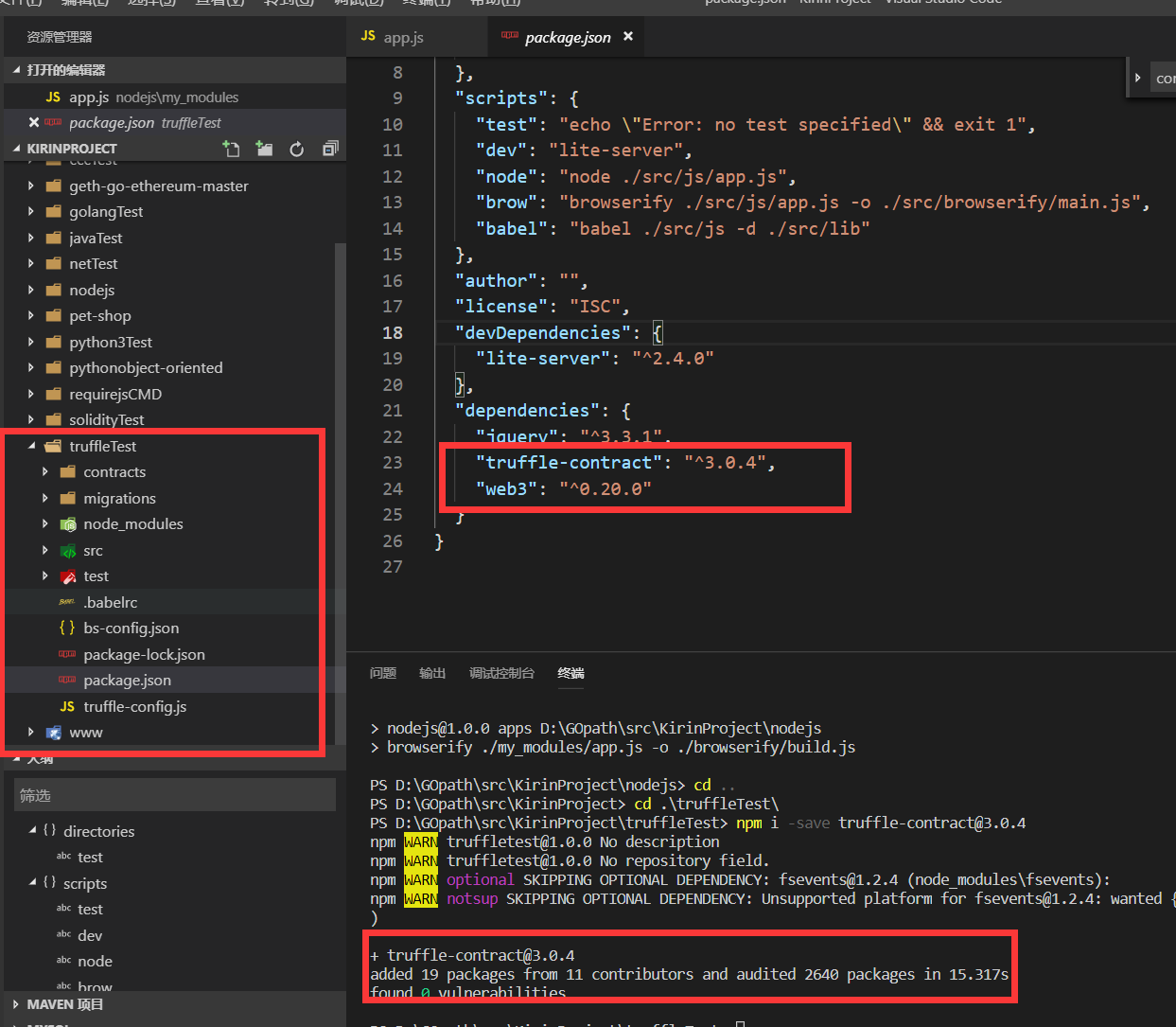Expand the migrations folder arrow

pos(45,498)
